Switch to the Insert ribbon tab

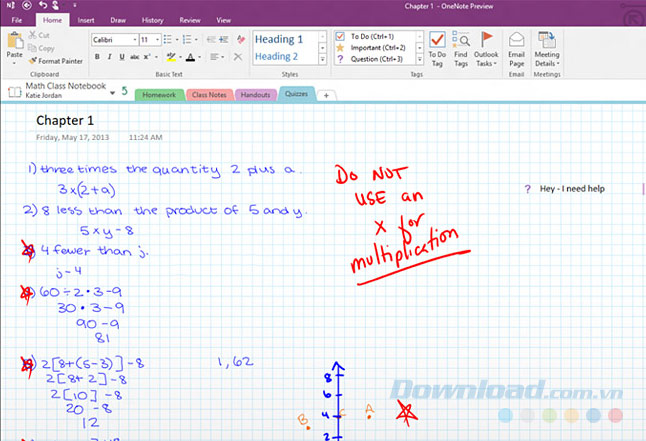(86, 20)
